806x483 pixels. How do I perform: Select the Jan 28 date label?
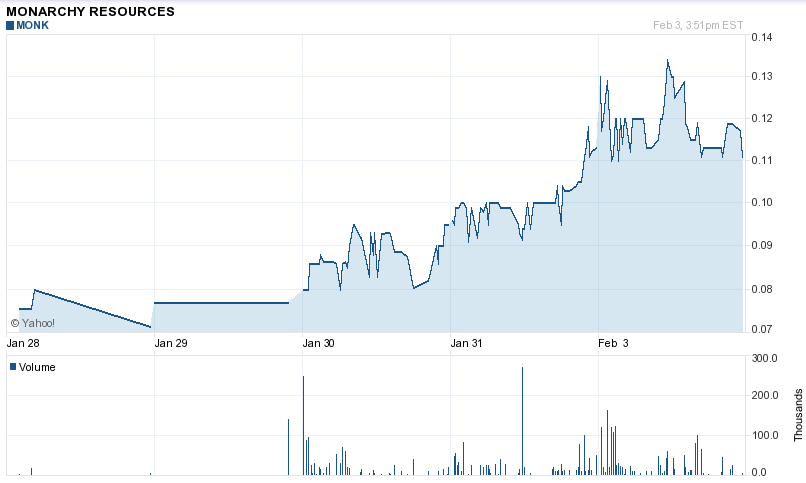click(x=23, y=343)
